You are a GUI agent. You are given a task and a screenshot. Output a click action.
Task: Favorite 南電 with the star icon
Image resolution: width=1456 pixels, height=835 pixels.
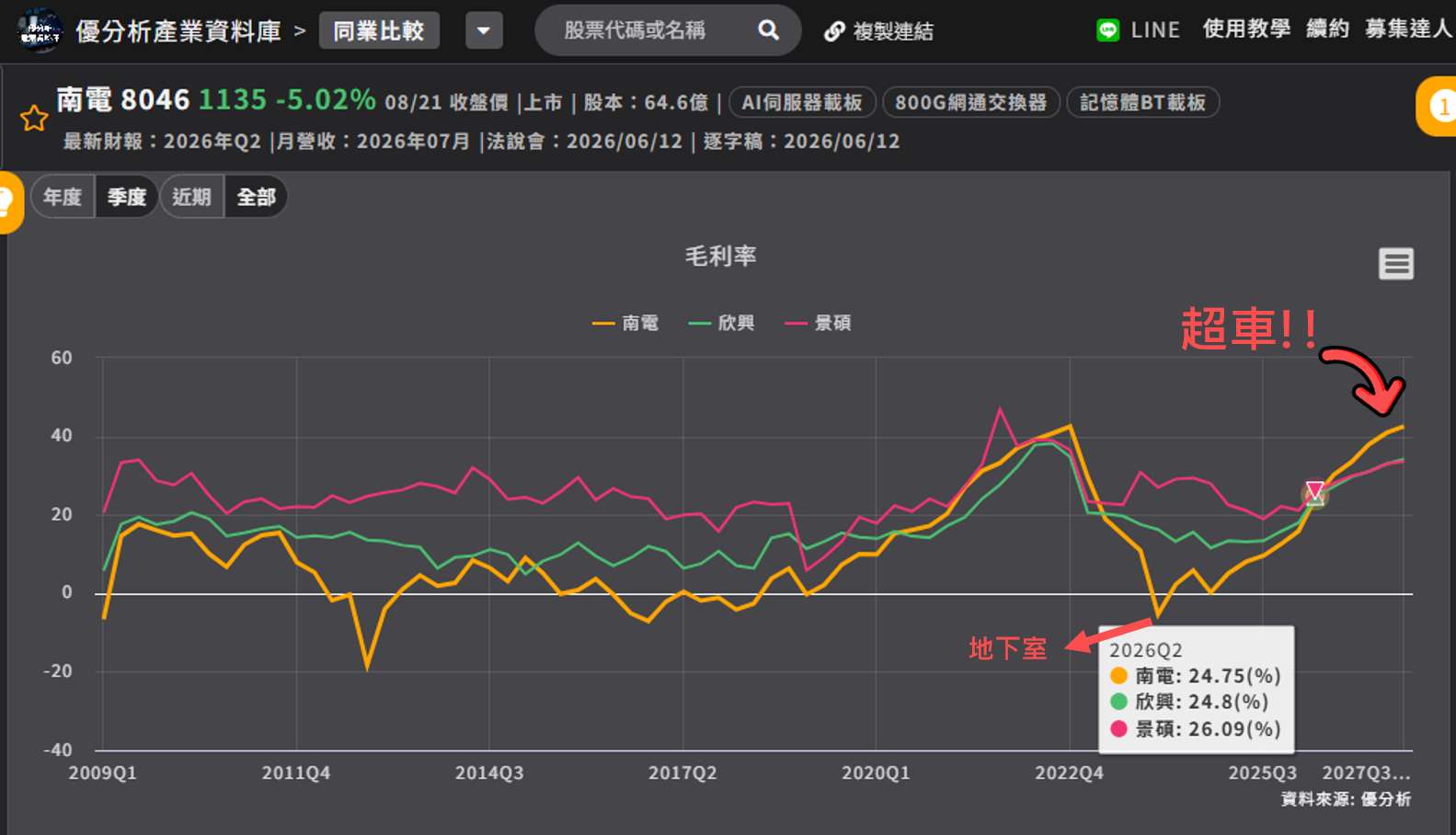tap(34, 118)
